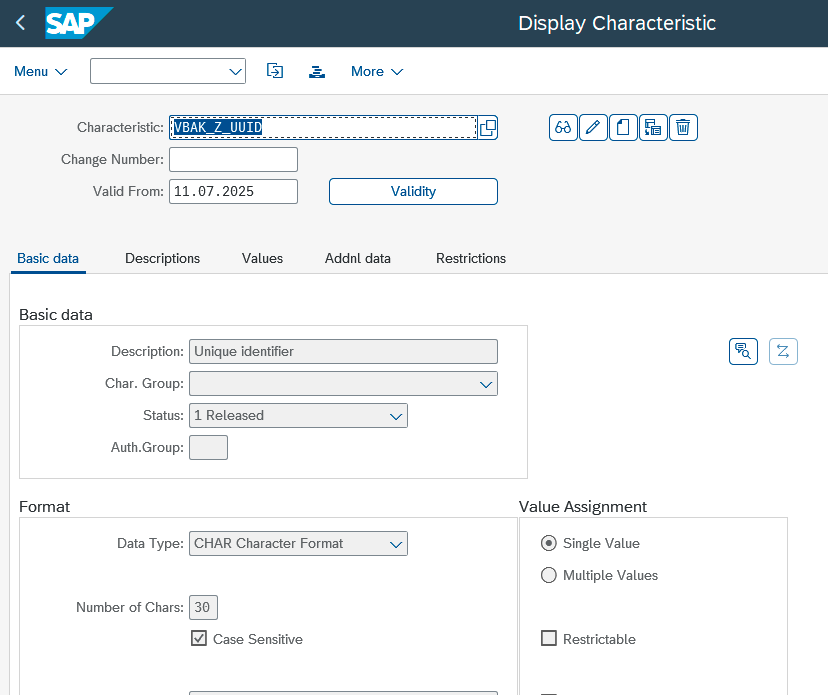
Task: Open the Menu dropdown
Action: click(x=41, y=71)
